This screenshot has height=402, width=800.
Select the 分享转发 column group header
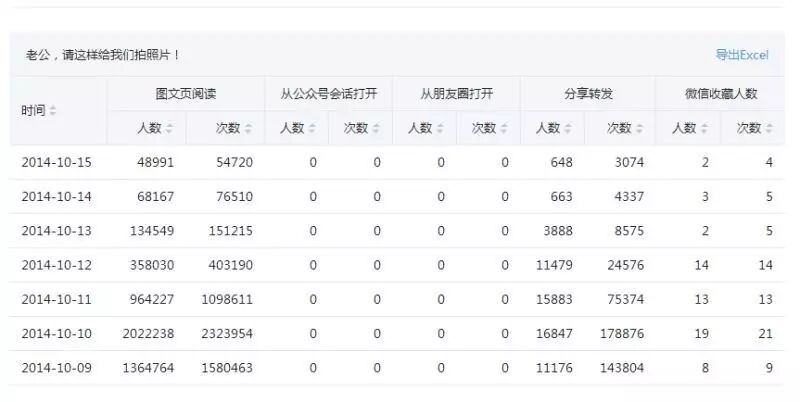588,93
